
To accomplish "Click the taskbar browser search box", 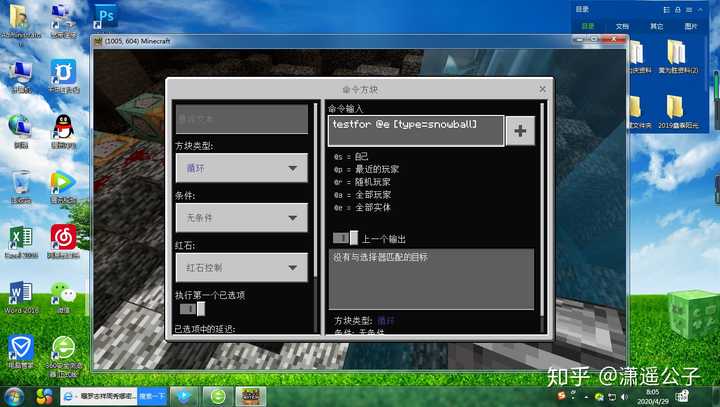I will pos(99,396).
